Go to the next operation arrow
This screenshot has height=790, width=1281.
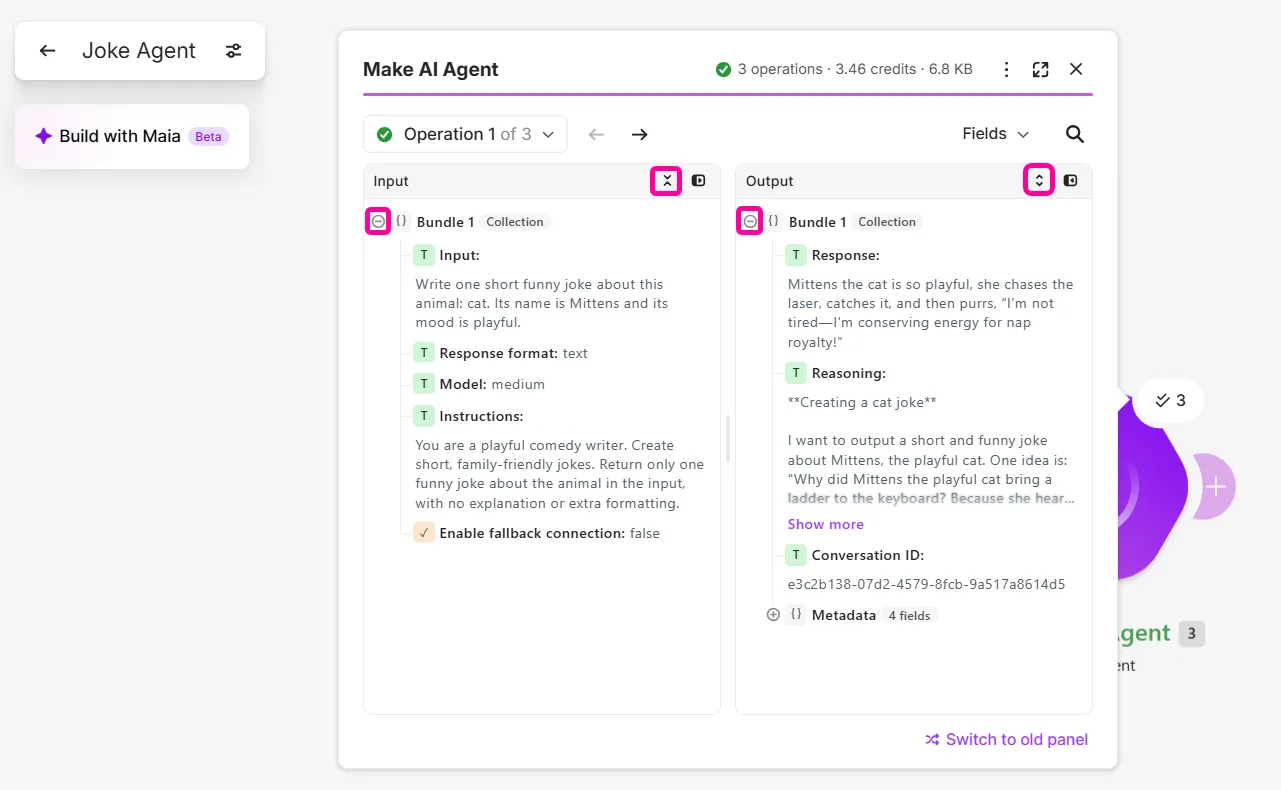640,134
